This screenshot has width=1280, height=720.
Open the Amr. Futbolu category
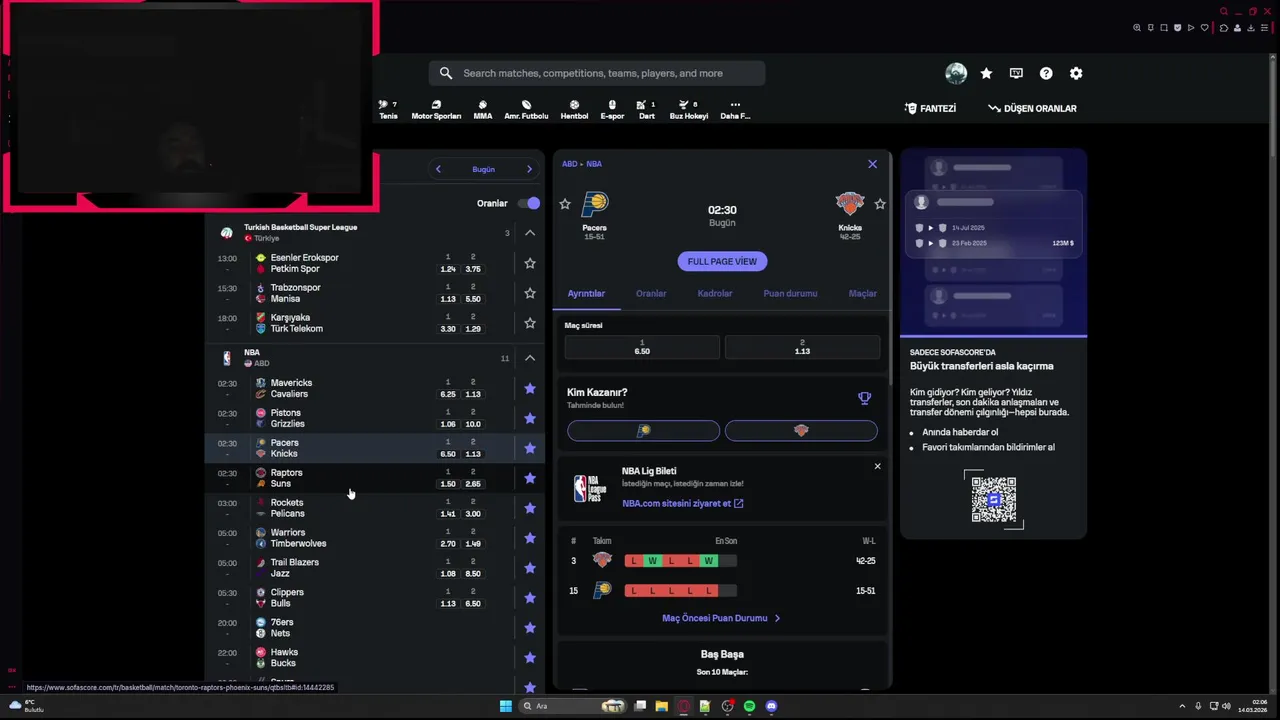coord(526,109)
